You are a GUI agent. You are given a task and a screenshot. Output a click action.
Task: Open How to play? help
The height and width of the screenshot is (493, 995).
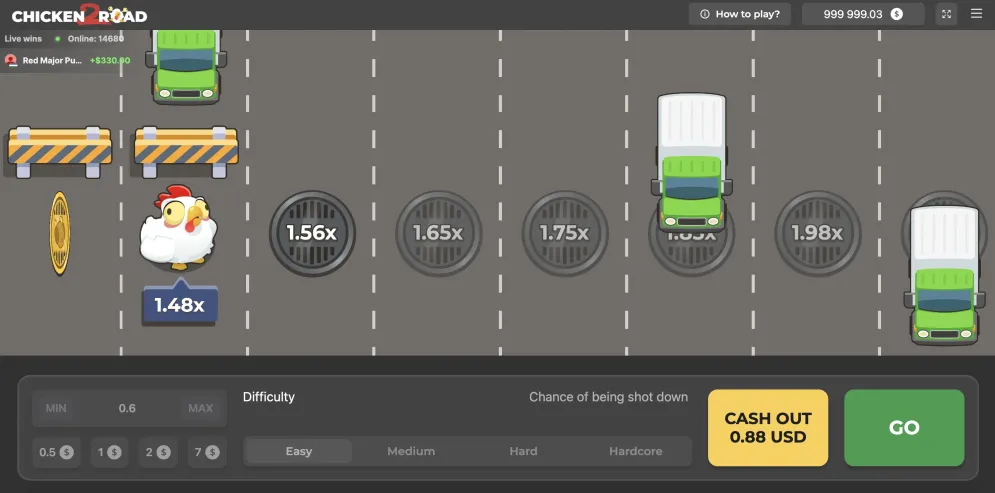[740, 14]
